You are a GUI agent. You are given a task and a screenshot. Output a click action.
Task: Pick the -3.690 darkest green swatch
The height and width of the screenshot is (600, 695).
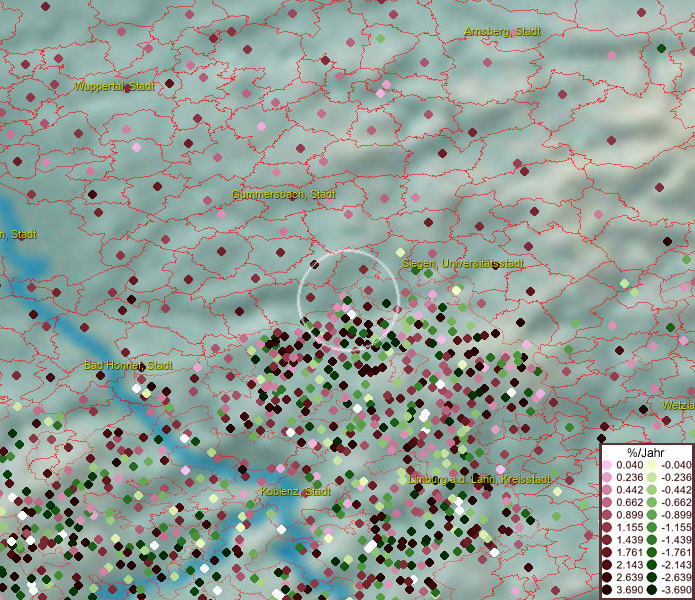click(652, 590)
